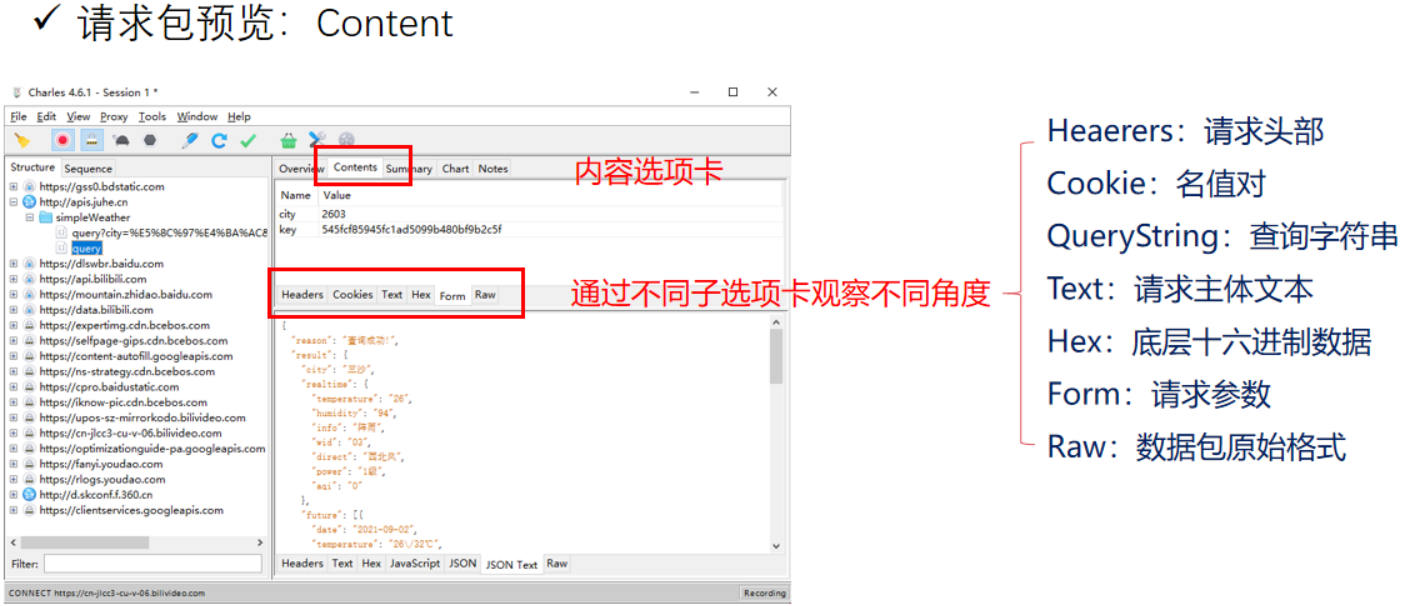
Task: Expand the data.bilibili.com host node
Action: pyautogui.click(x=14, y=310)
